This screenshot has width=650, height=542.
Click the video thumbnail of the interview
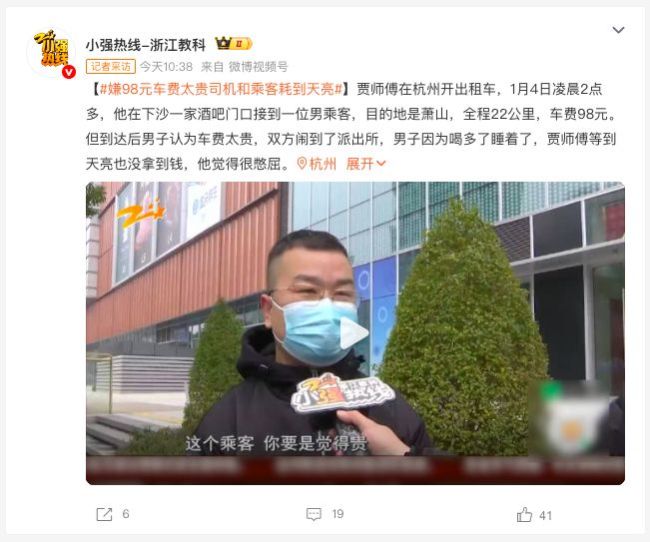point(355,333)
